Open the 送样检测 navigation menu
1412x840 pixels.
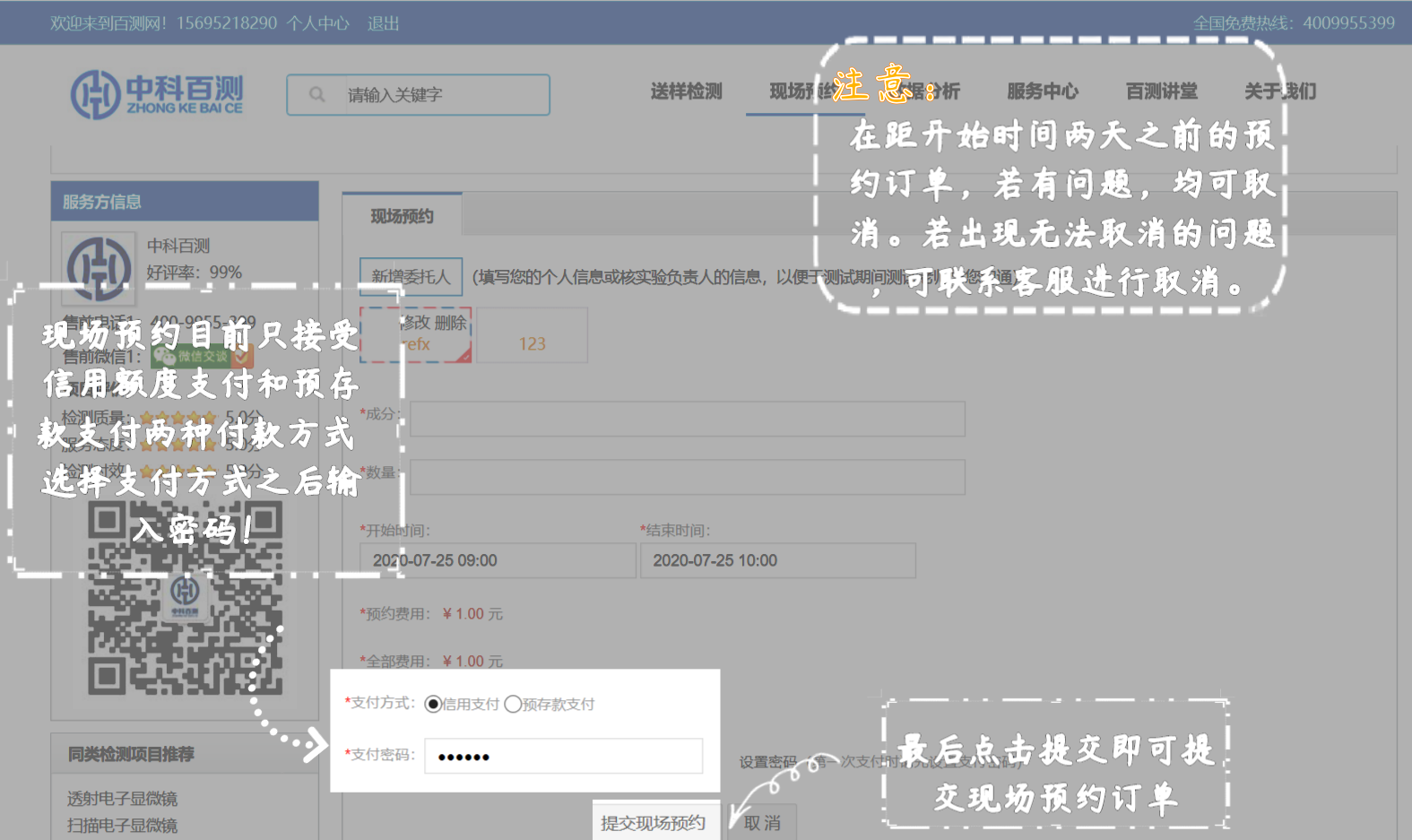tap(686, 91)
